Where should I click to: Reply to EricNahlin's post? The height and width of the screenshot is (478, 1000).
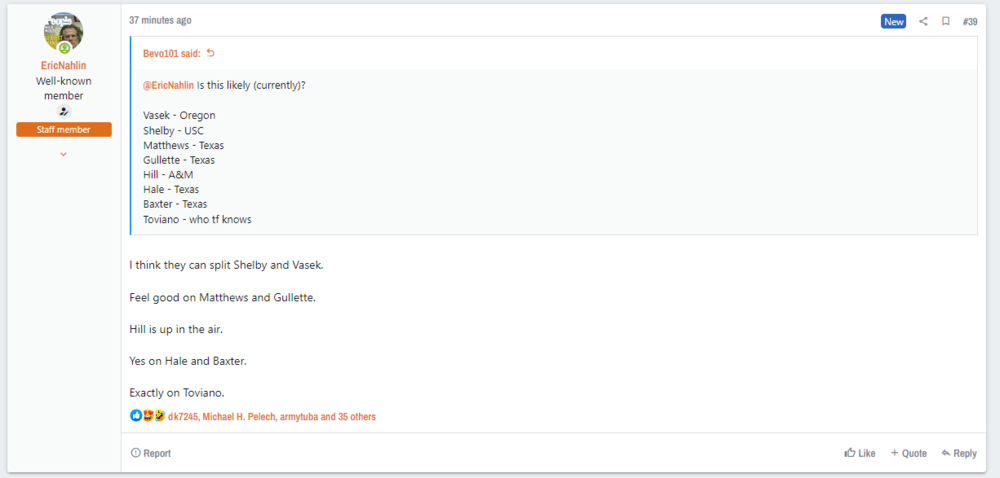pos(958,453)
